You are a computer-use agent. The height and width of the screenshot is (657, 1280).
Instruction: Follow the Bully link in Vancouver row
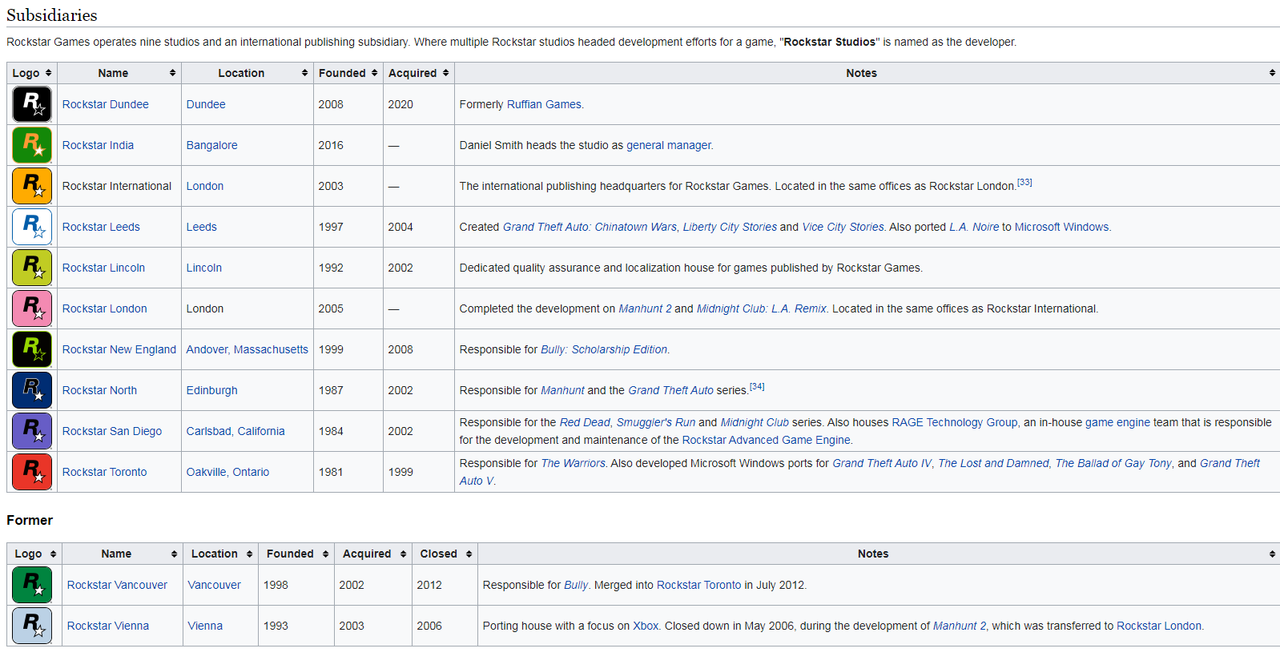click(x=576, y=585)
